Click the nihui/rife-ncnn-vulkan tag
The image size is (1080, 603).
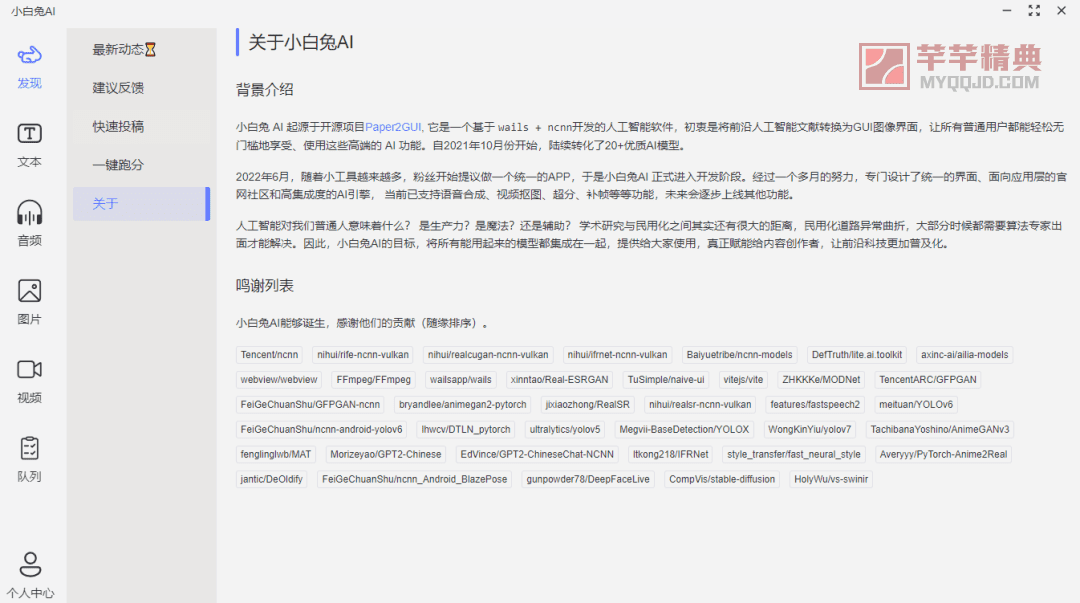point(363,355)
